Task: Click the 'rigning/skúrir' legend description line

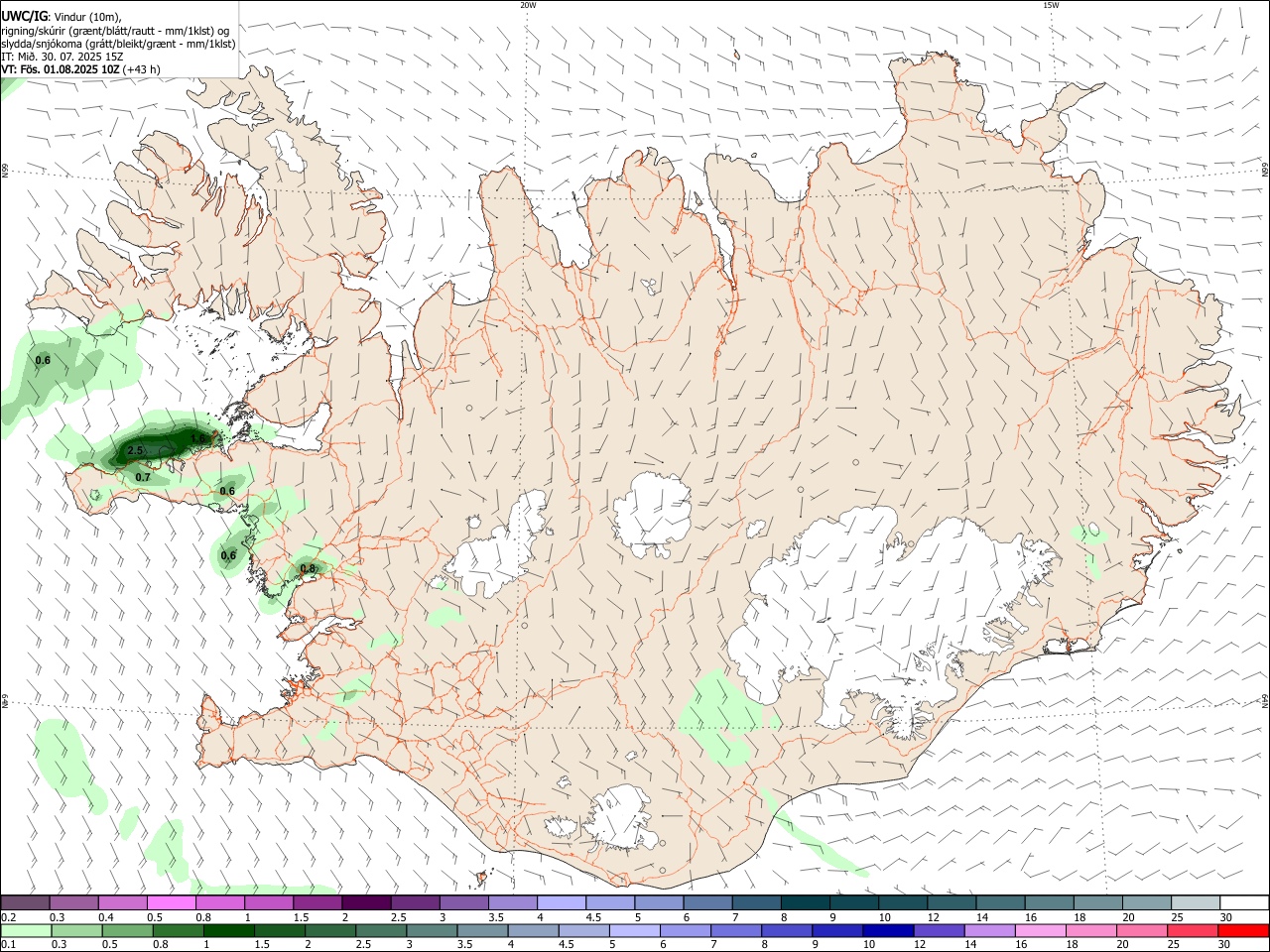Action: point(115,31)
